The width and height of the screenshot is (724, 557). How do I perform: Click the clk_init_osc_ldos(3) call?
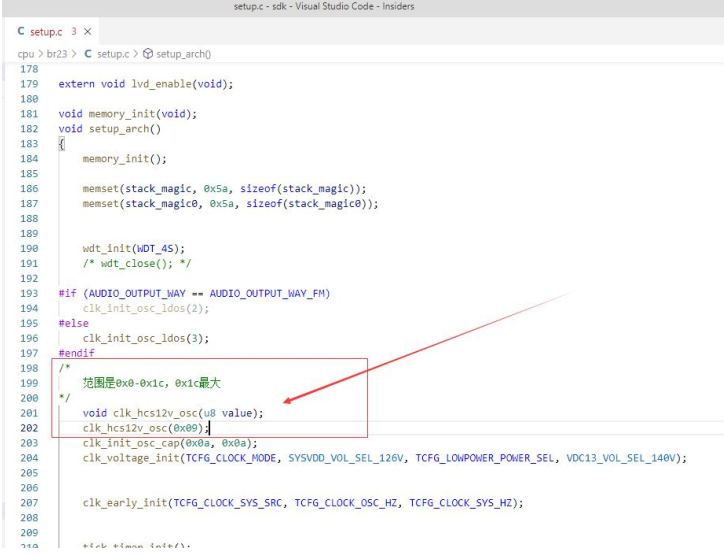146,339
